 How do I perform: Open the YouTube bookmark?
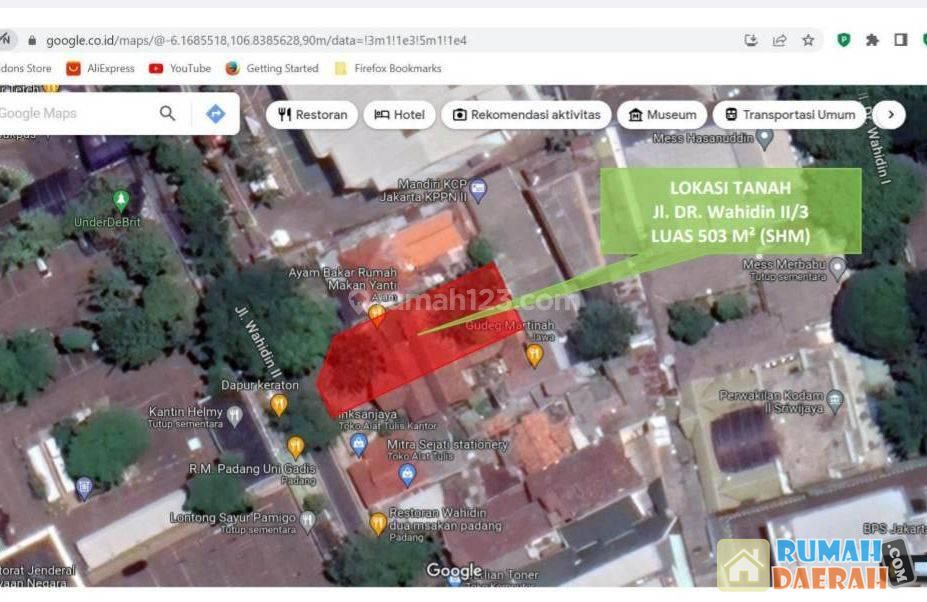[x=180, y=69]
